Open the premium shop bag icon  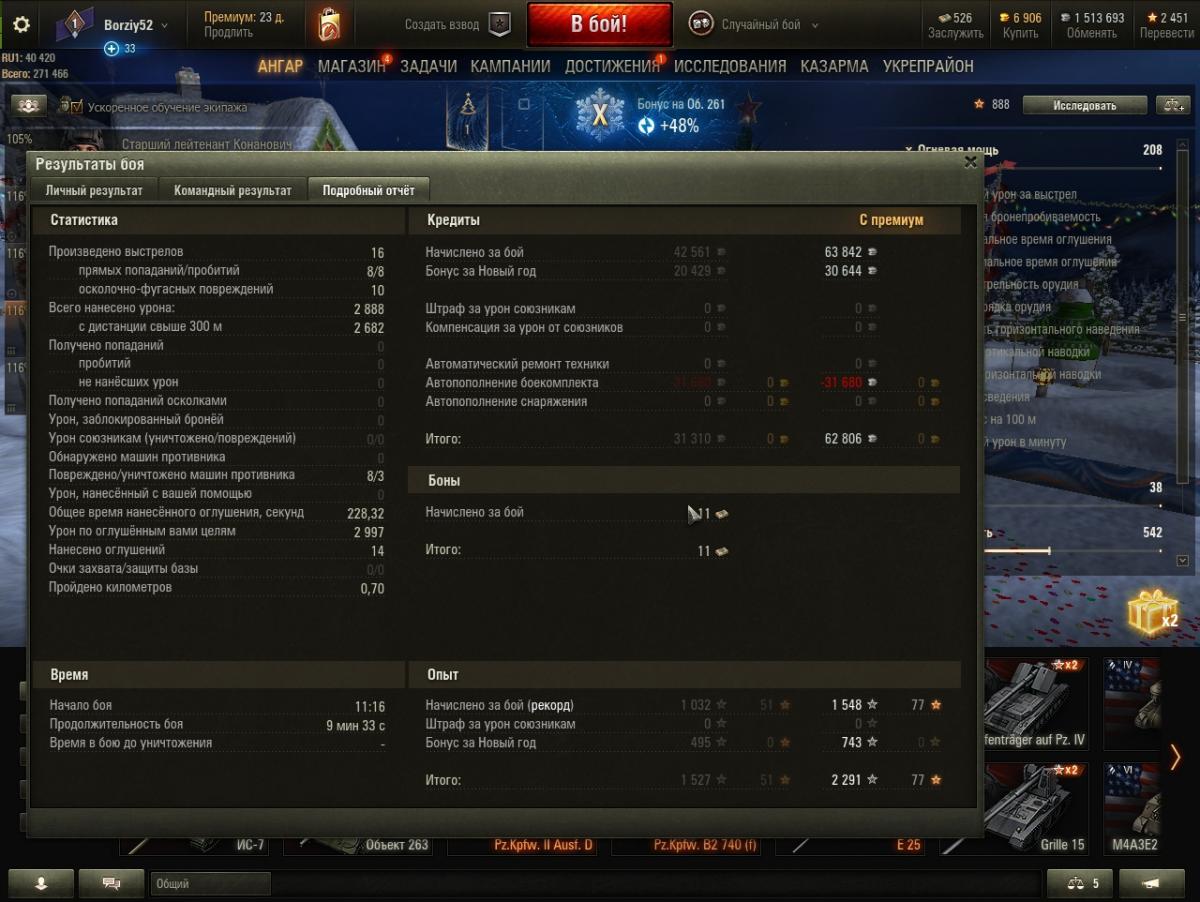click(x=329, y=25)
